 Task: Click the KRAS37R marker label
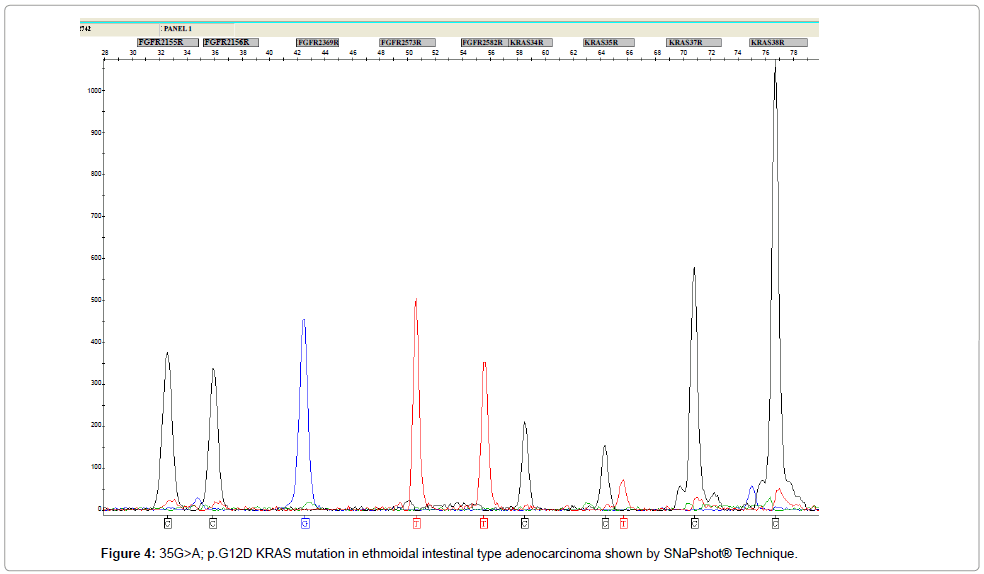pyautogui.click(x=693, y=43)
